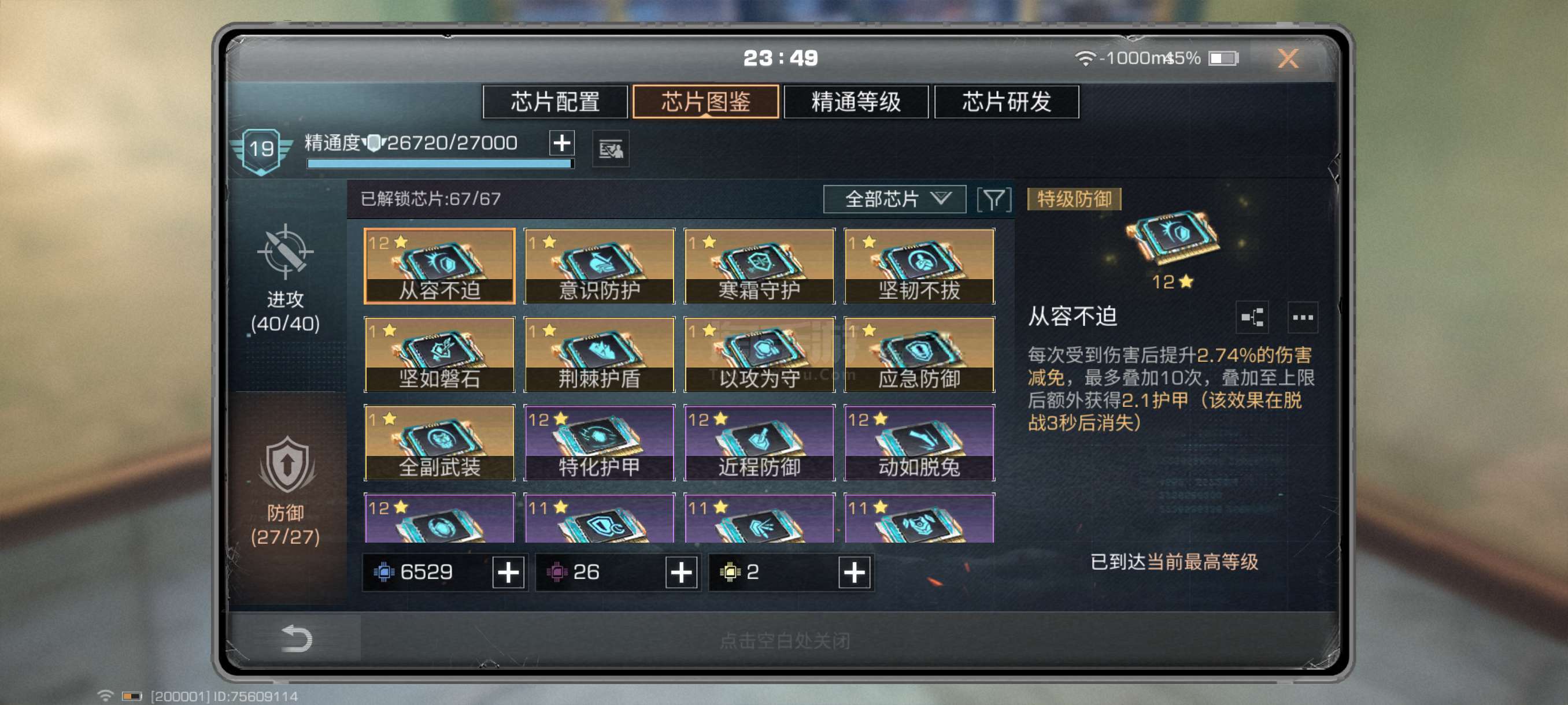Click the back arrow icon
Screen dimensions: 1568x705
(x=297, y=638)
